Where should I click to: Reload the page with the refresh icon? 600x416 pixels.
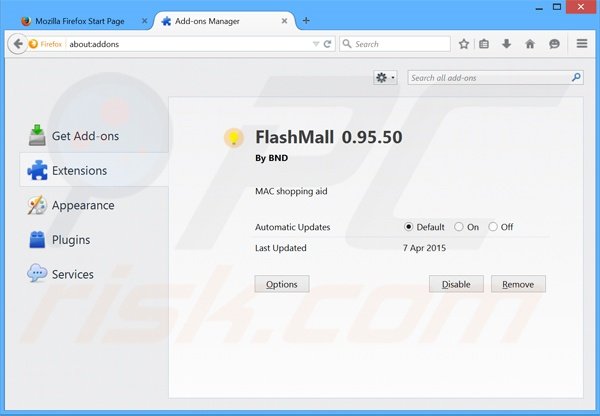(x=327, y=44)
